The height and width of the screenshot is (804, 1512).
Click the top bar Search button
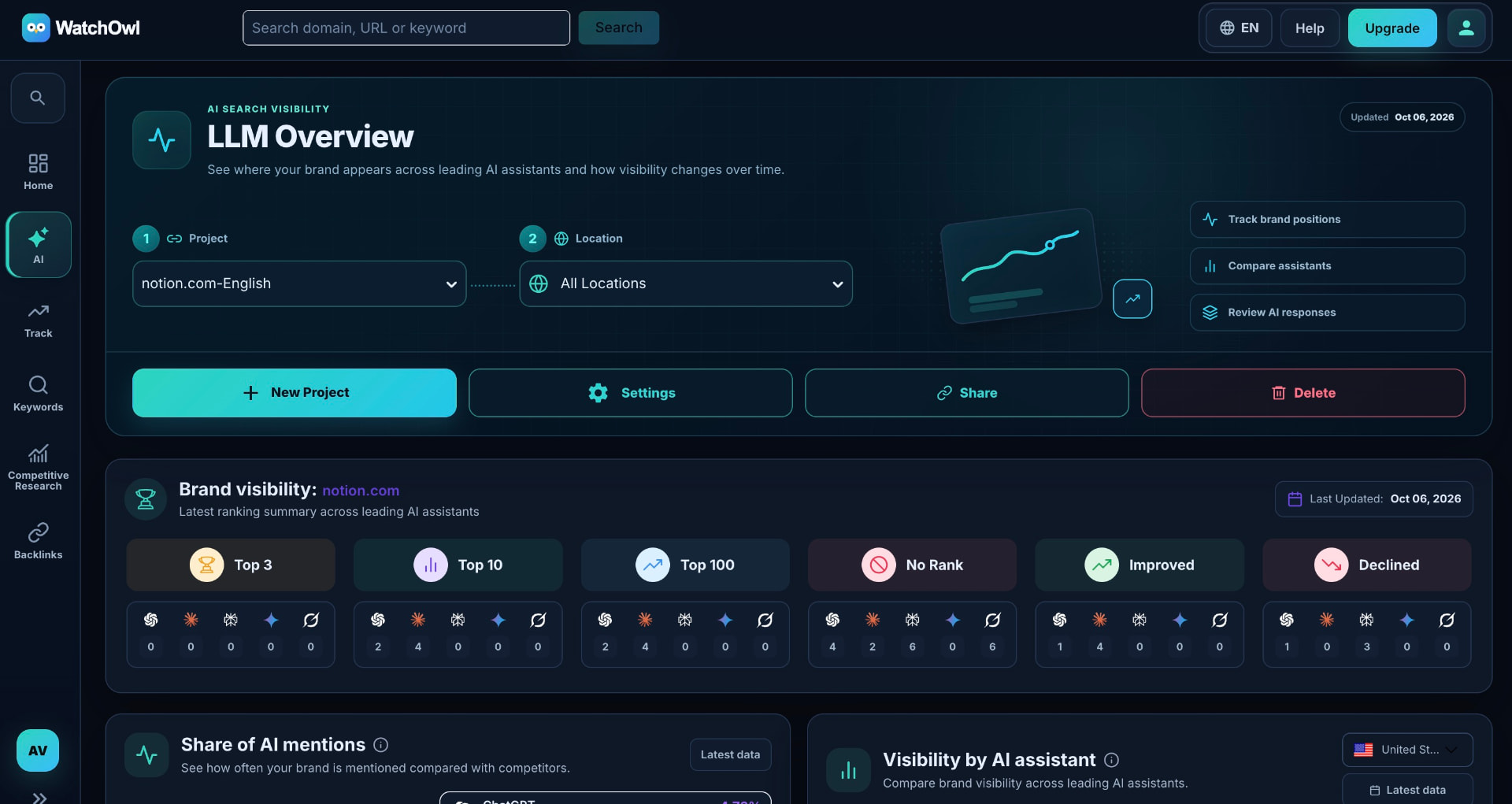619,28
